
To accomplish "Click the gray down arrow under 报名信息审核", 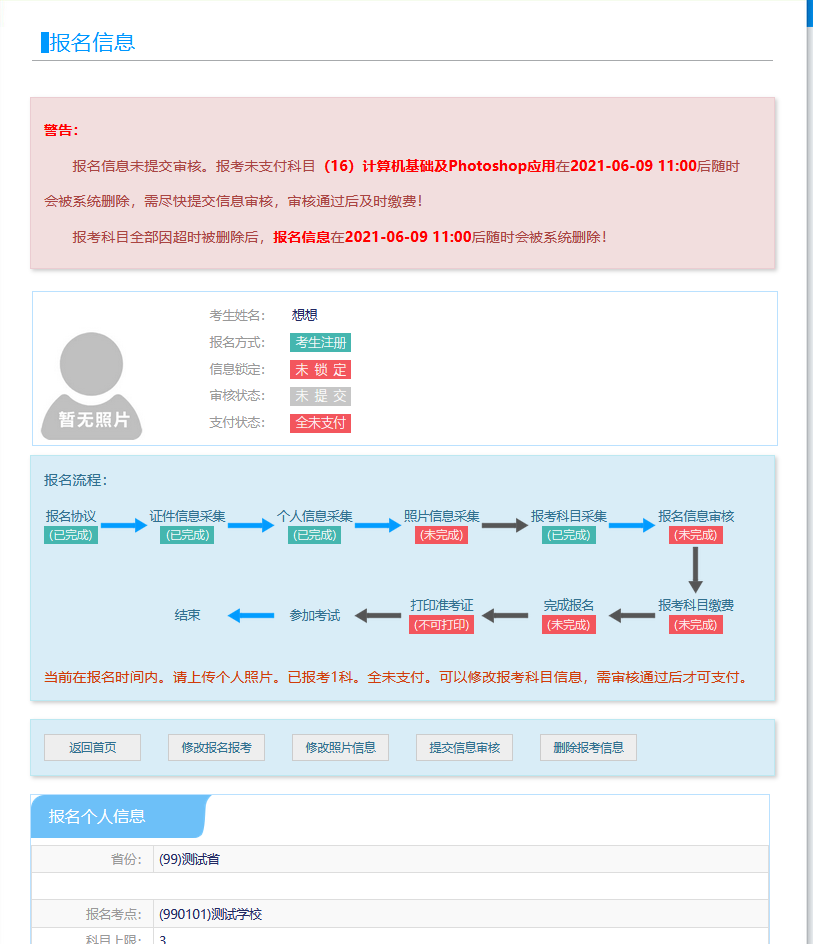I will pos(696,570).
